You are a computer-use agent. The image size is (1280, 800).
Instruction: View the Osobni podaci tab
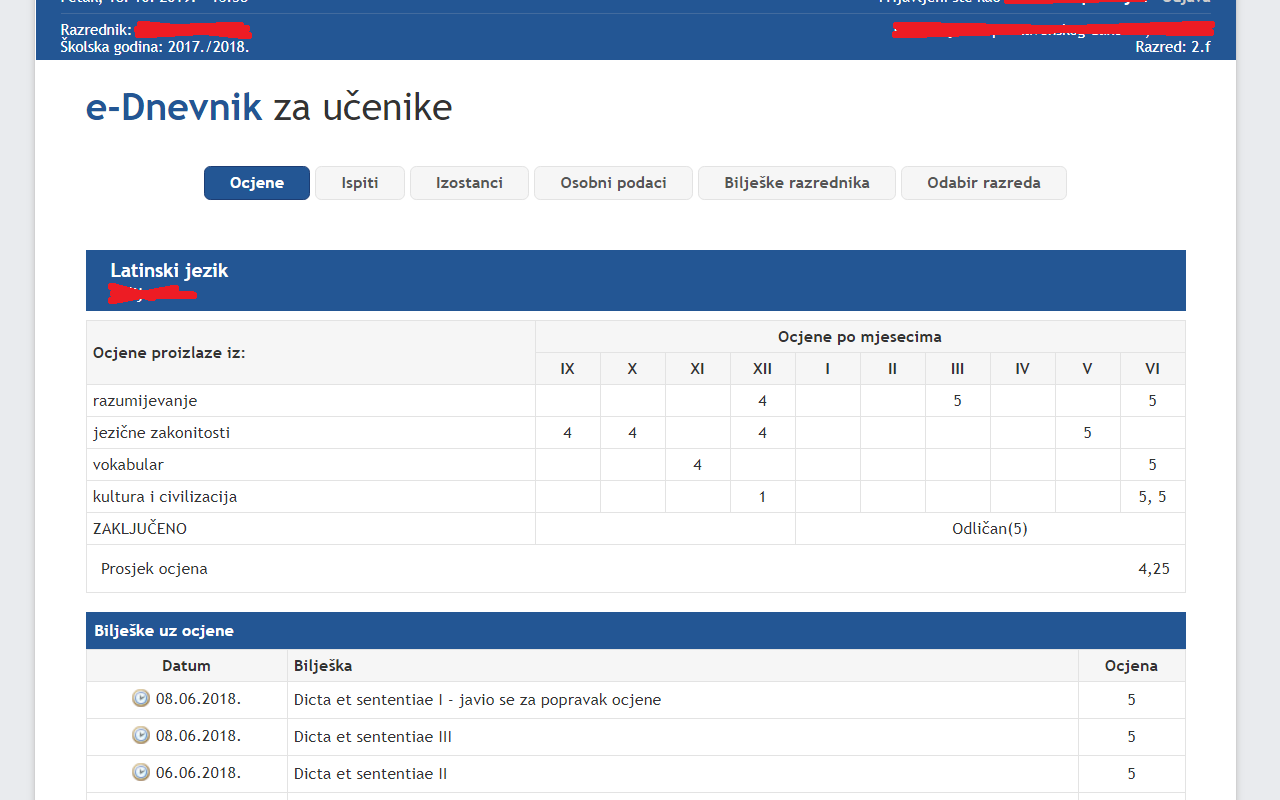tap(612, 183)
